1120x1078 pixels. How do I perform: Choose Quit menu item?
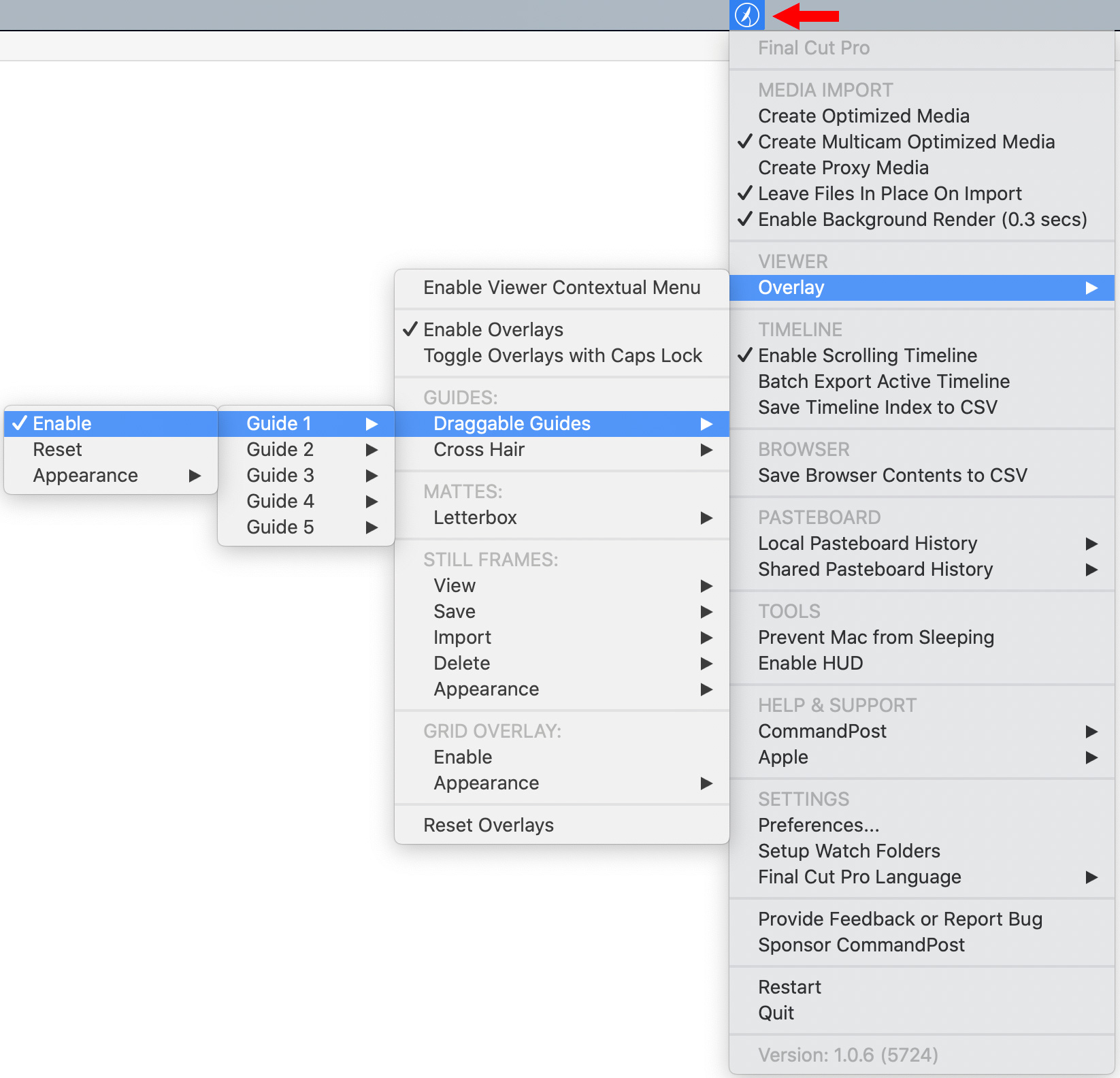pyautogui.click(x=922, y=1013)
